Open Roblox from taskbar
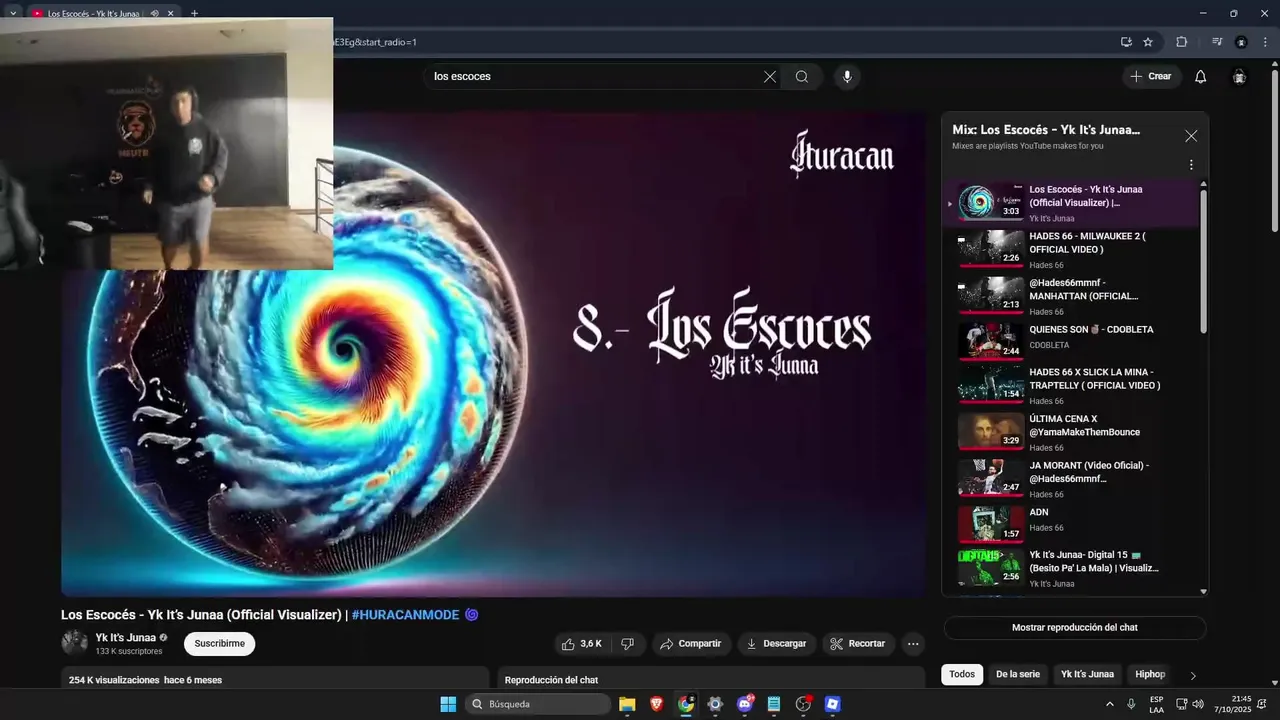This screenshot has height=720, width=1280. pos(832,704)
